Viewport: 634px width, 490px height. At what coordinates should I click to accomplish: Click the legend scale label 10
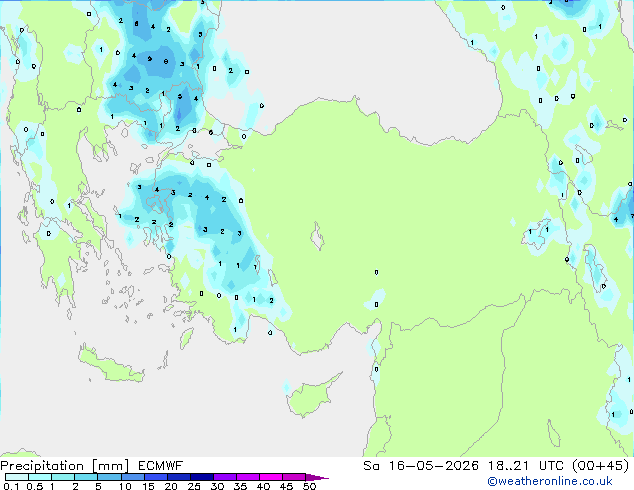coord(125,486)
